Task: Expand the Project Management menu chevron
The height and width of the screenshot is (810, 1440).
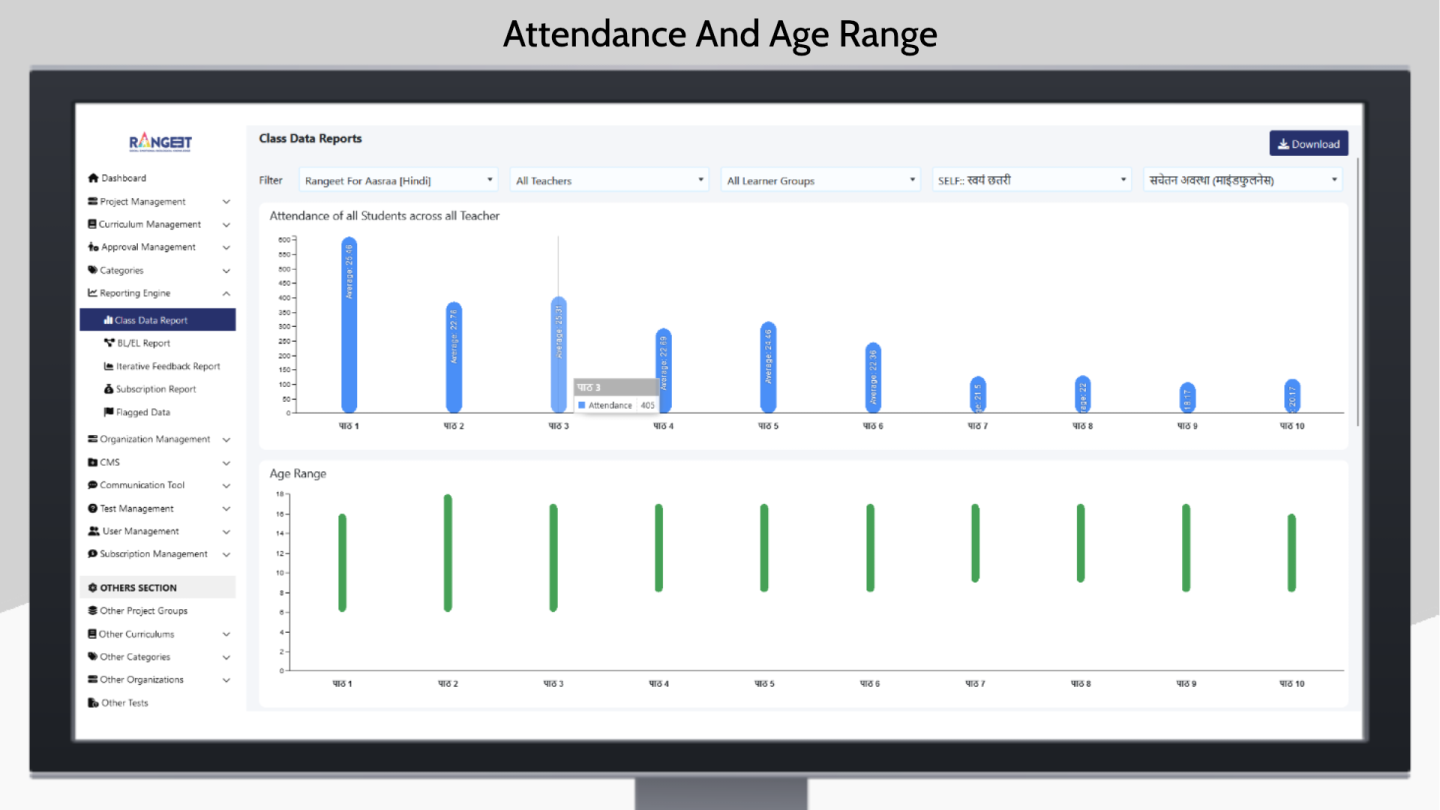Action: (x=226, y=202)
